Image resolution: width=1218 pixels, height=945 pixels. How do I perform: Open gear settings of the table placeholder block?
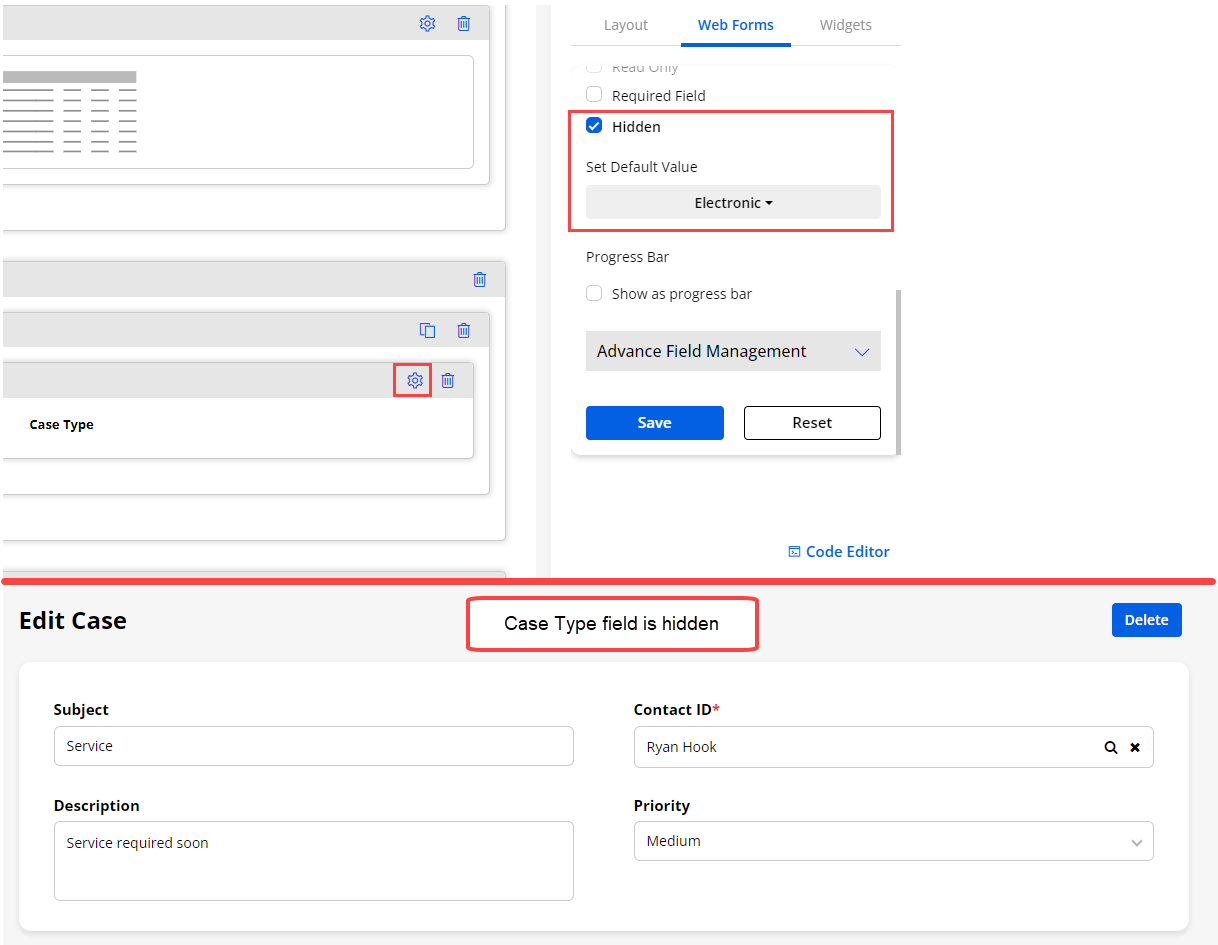coord(427,24)
